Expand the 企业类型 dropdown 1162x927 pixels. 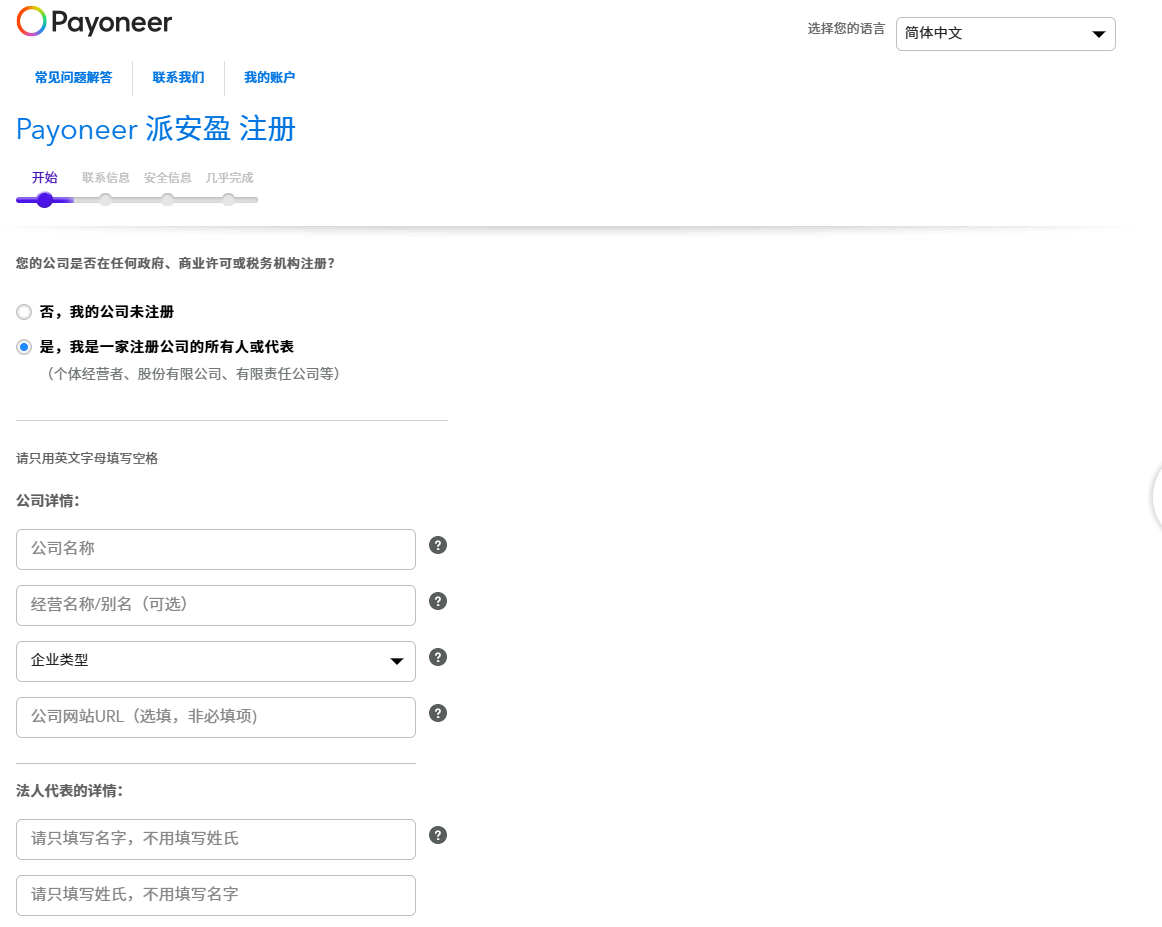(216, 661)
